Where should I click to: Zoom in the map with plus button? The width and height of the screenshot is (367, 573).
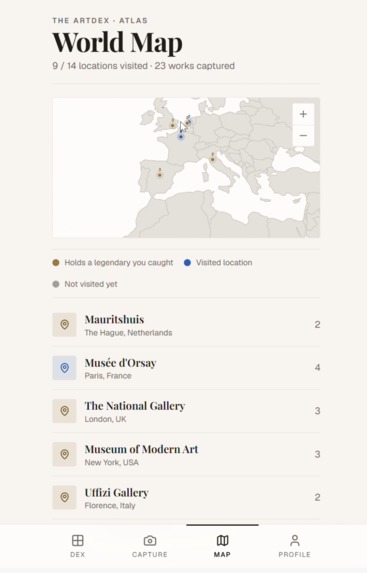tap(303, 114)
